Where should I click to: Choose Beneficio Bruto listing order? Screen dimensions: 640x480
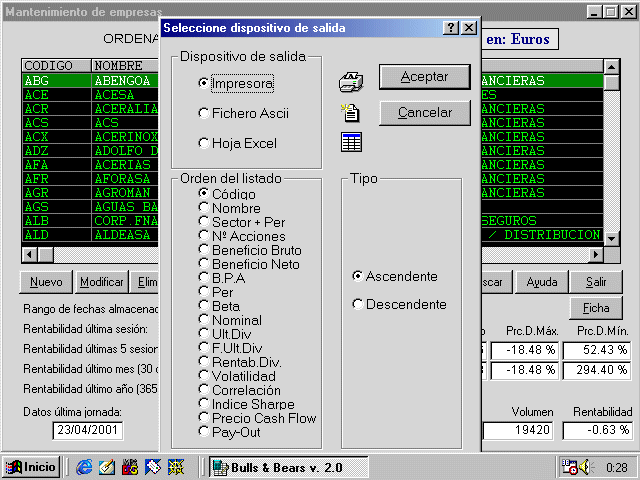click(250, 250)
